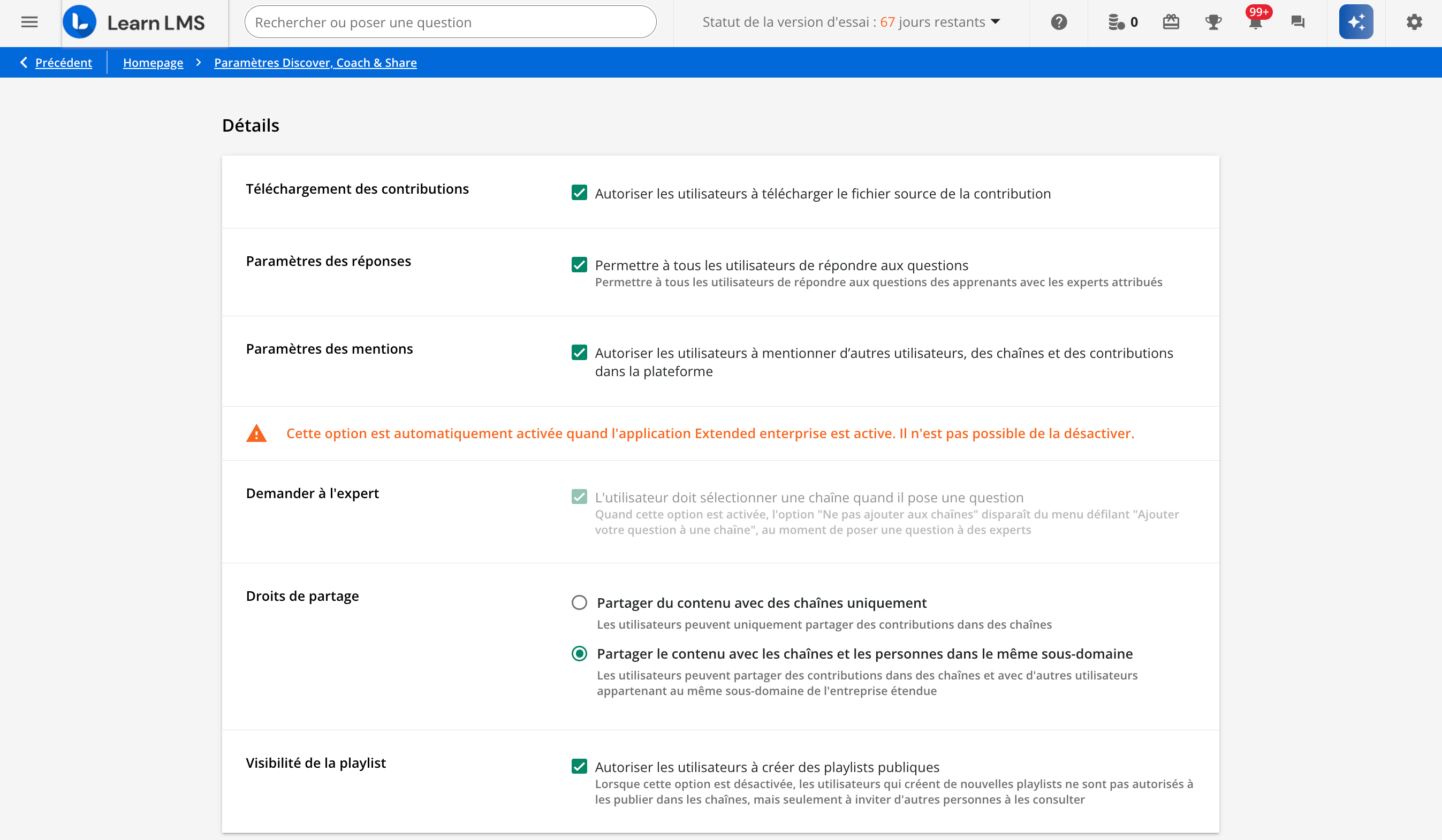Open the hamburger main menu

[x=29, y=22]
